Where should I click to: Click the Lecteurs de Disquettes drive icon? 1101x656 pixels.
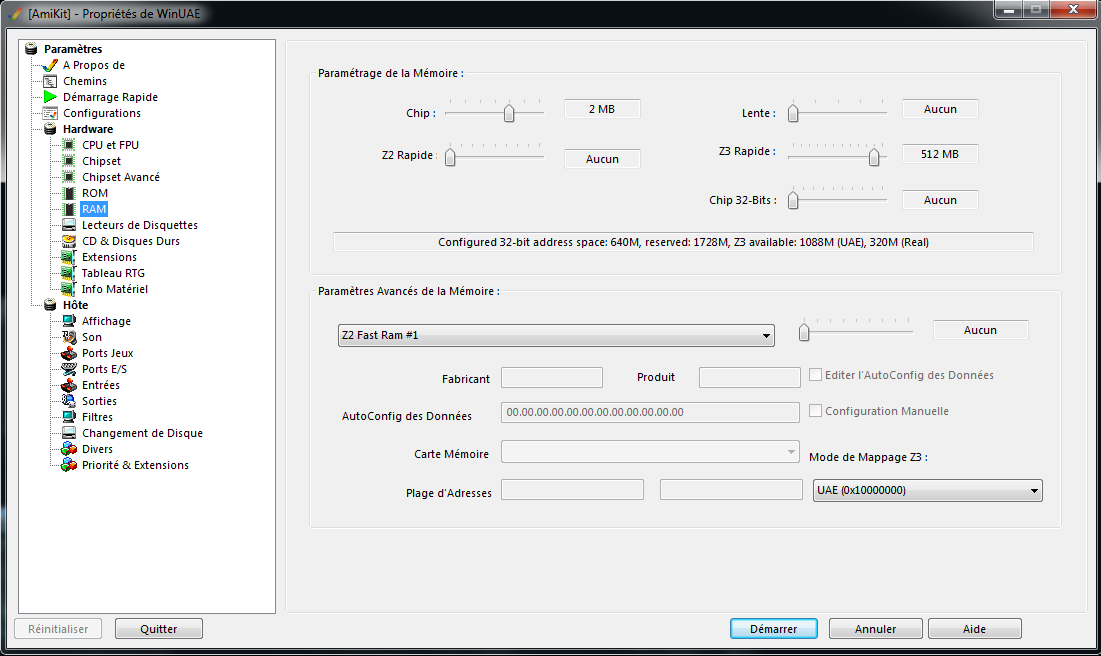coord(69,225)
